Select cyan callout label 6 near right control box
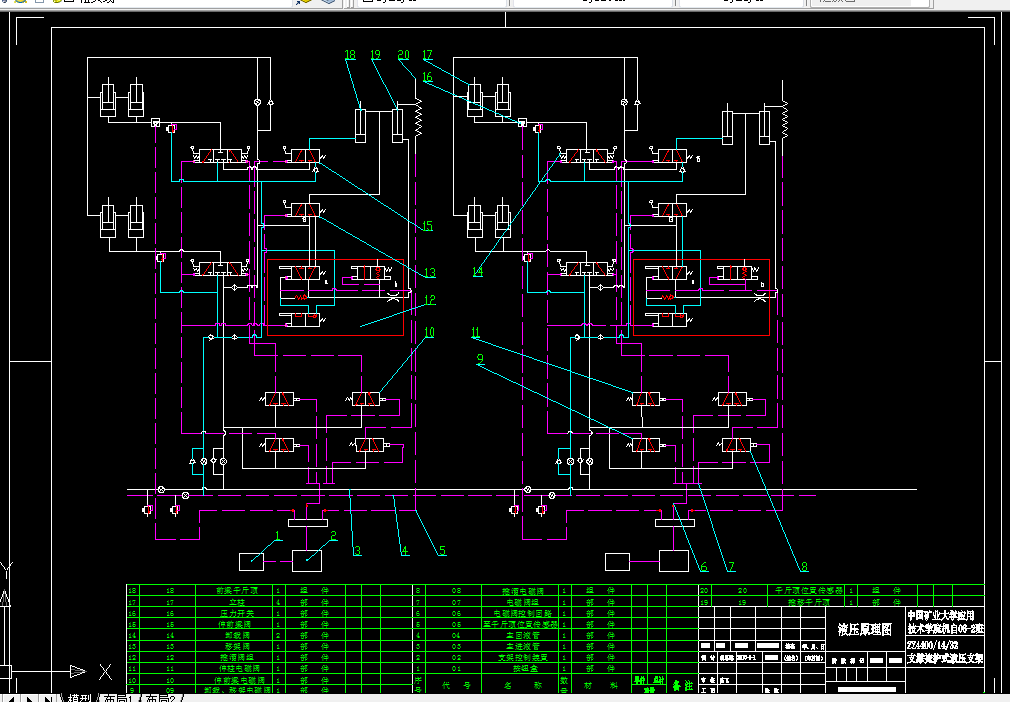 704,567
